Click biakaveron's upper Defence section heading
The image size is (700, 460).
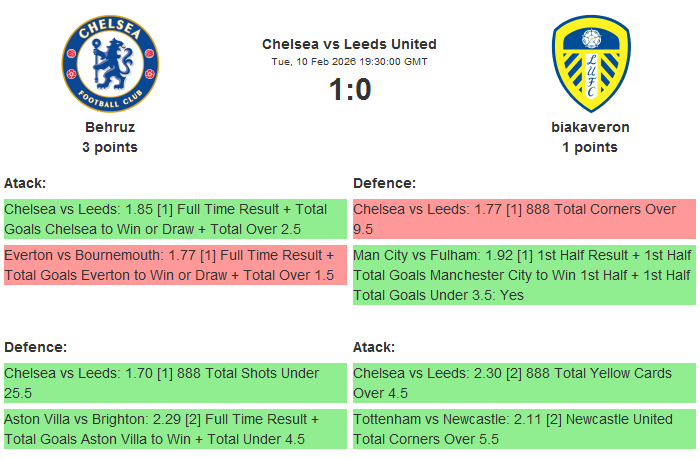coord(384,183)
